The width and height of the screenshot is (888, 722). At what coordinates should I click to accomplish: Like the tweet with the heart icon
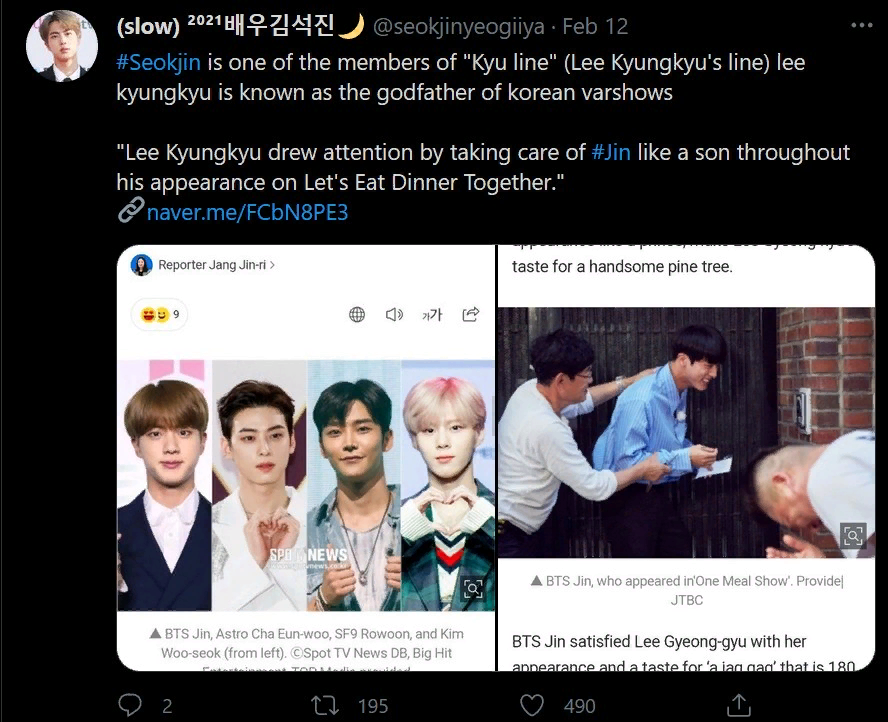532,706
